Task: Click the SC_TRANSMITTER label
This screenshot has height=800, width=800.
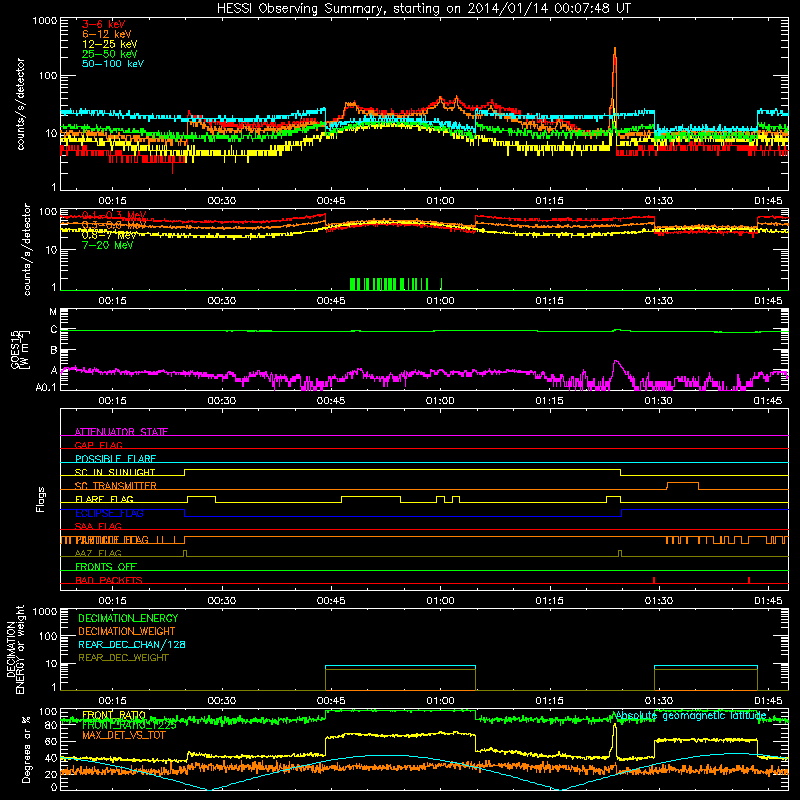Action: pyautogui.click(x=115, y=486)
